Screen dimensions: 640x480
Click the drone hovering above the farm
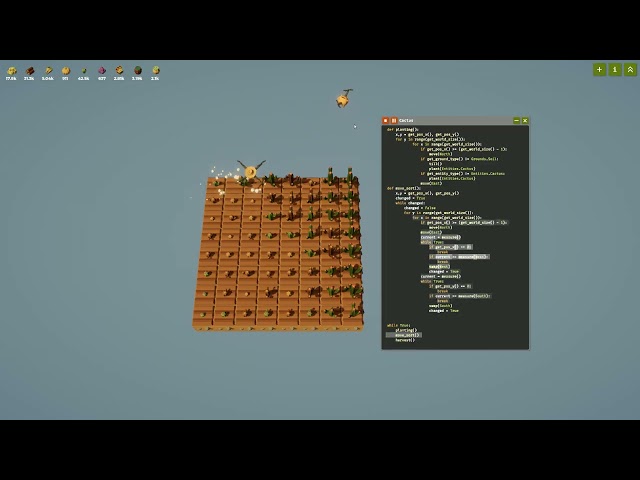251,170
